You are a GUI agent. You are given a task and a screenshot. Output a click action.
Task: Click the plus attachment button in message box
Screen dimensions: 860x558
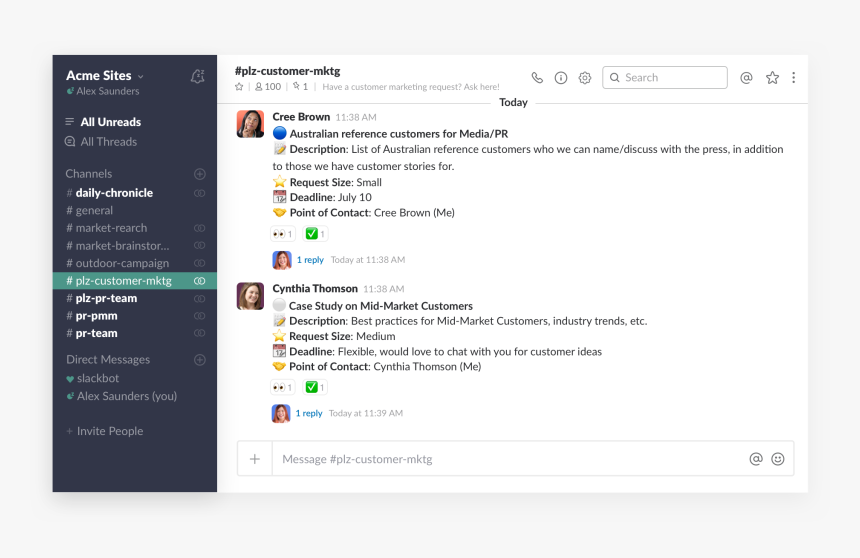(254, 459)
